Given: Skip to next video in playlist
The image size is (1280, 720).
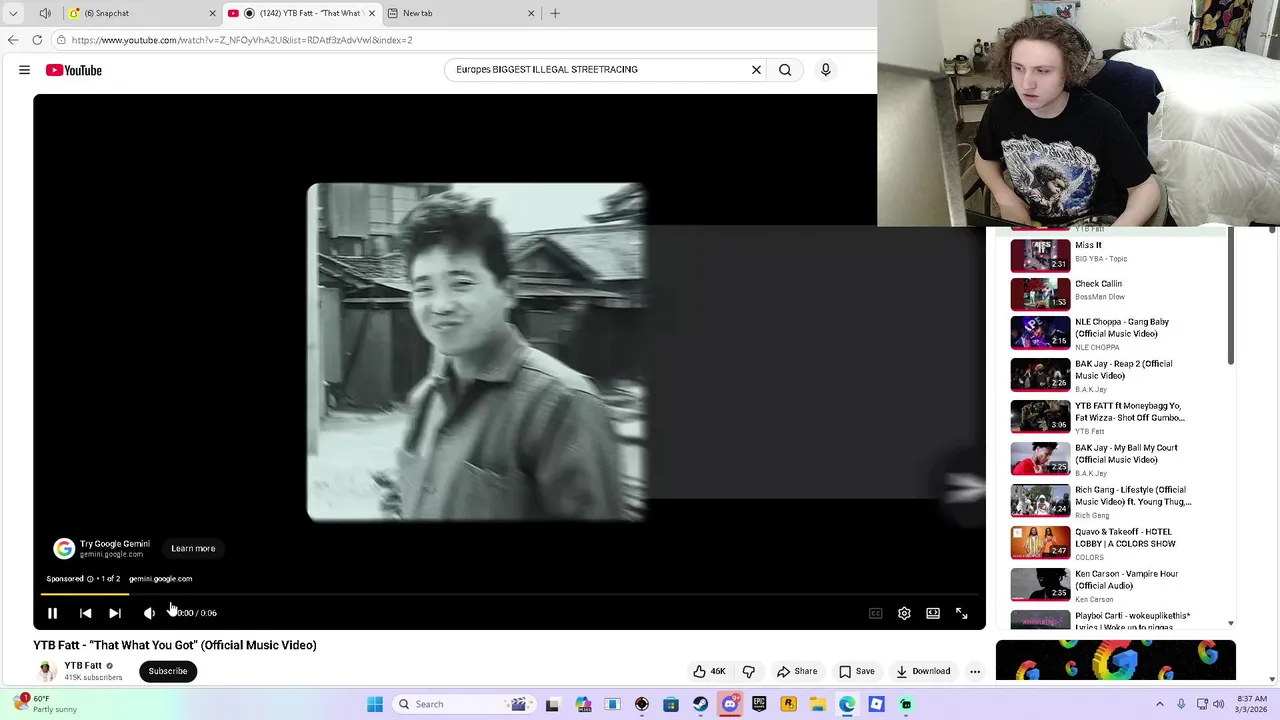Looking at the screenshot, I should tap(115, 613).
